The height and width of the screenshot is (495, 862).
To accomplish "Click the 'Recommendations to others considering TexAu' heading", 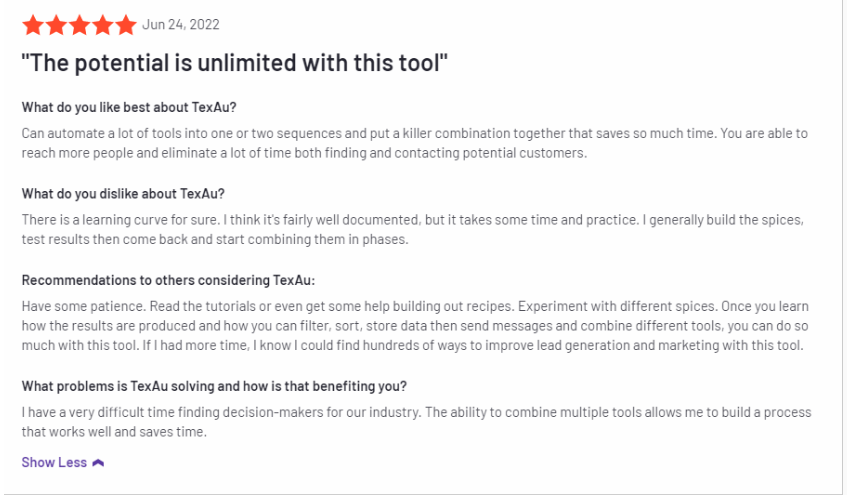I will click(168, 280).
